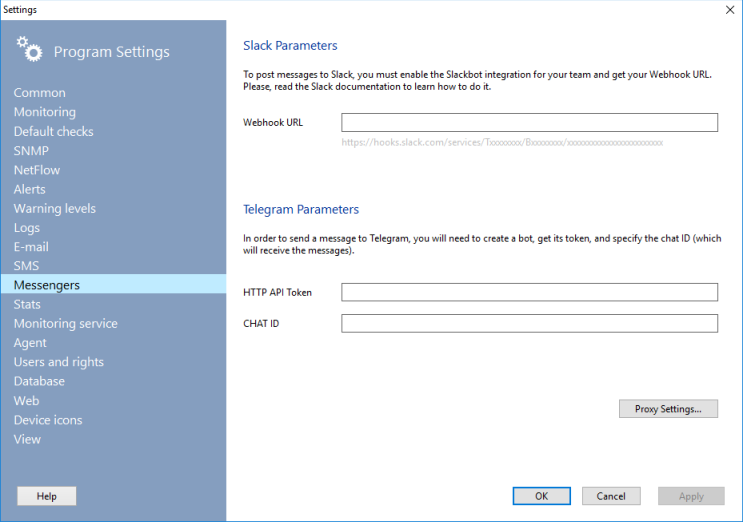The width and height of the screenshot is (743, 522).
Task: Open the Alerts settings
Action: tap(29, 189)
